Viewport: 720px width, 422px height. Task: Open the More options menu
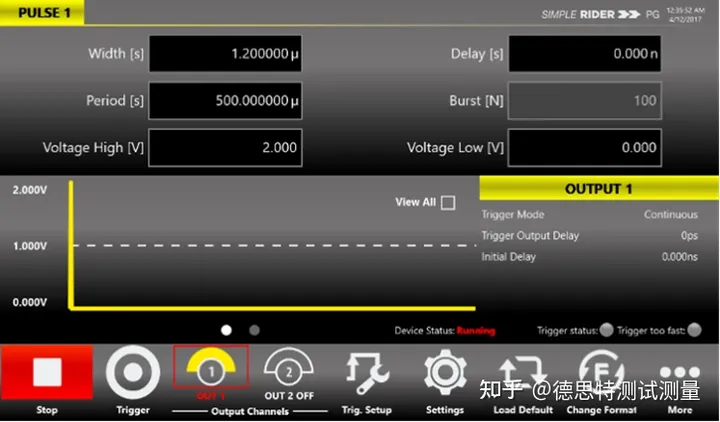pos(680,371)
